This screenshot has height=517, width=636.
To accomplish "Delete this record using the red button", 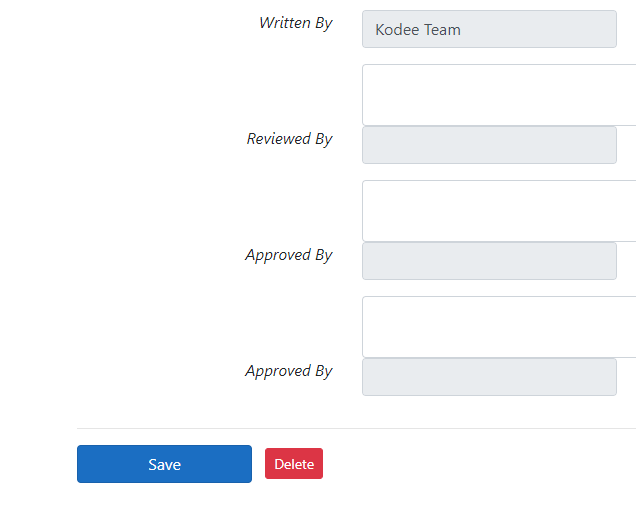I will point(294,464).
